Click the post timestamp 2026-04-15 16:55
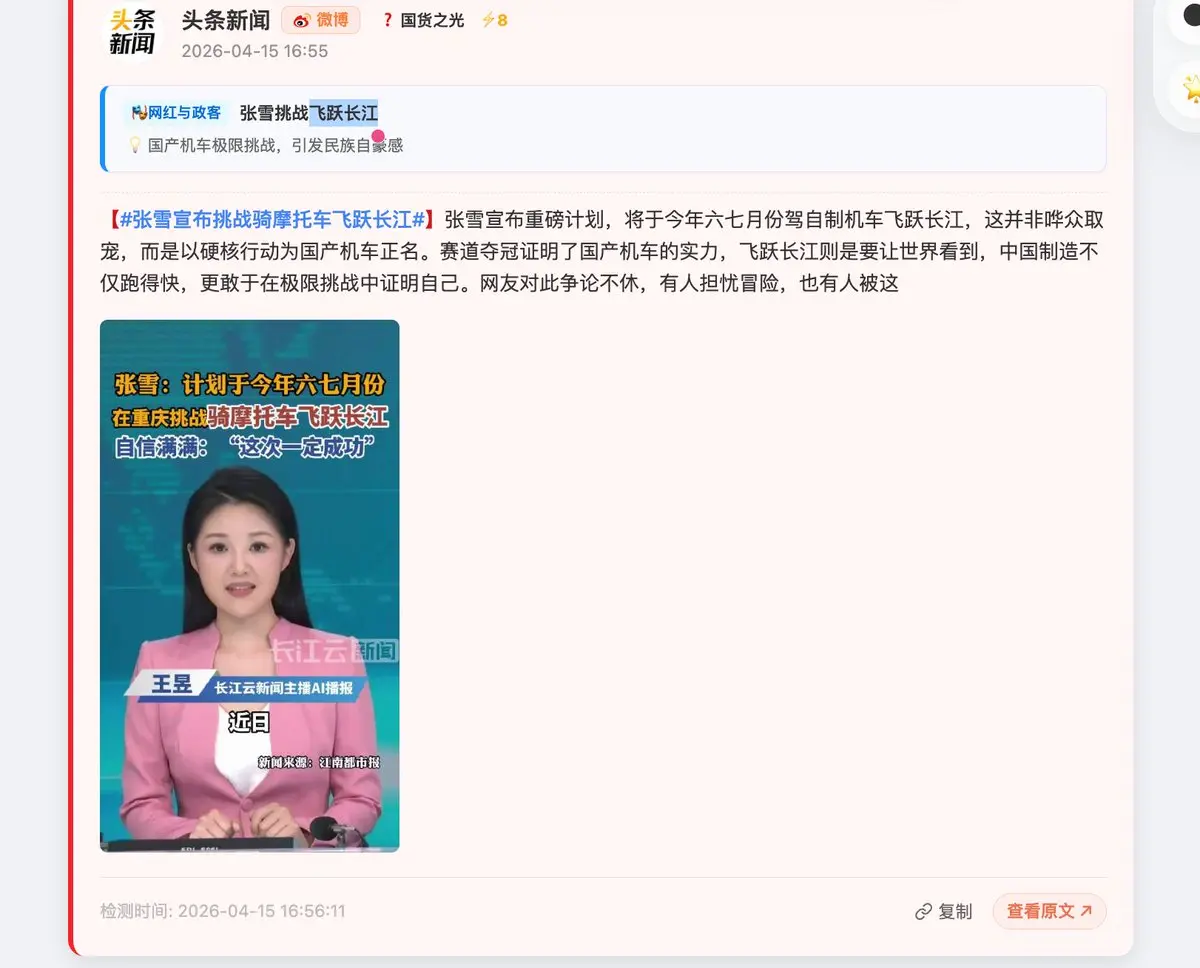1200x968 pixels. [x=255, y=51]
